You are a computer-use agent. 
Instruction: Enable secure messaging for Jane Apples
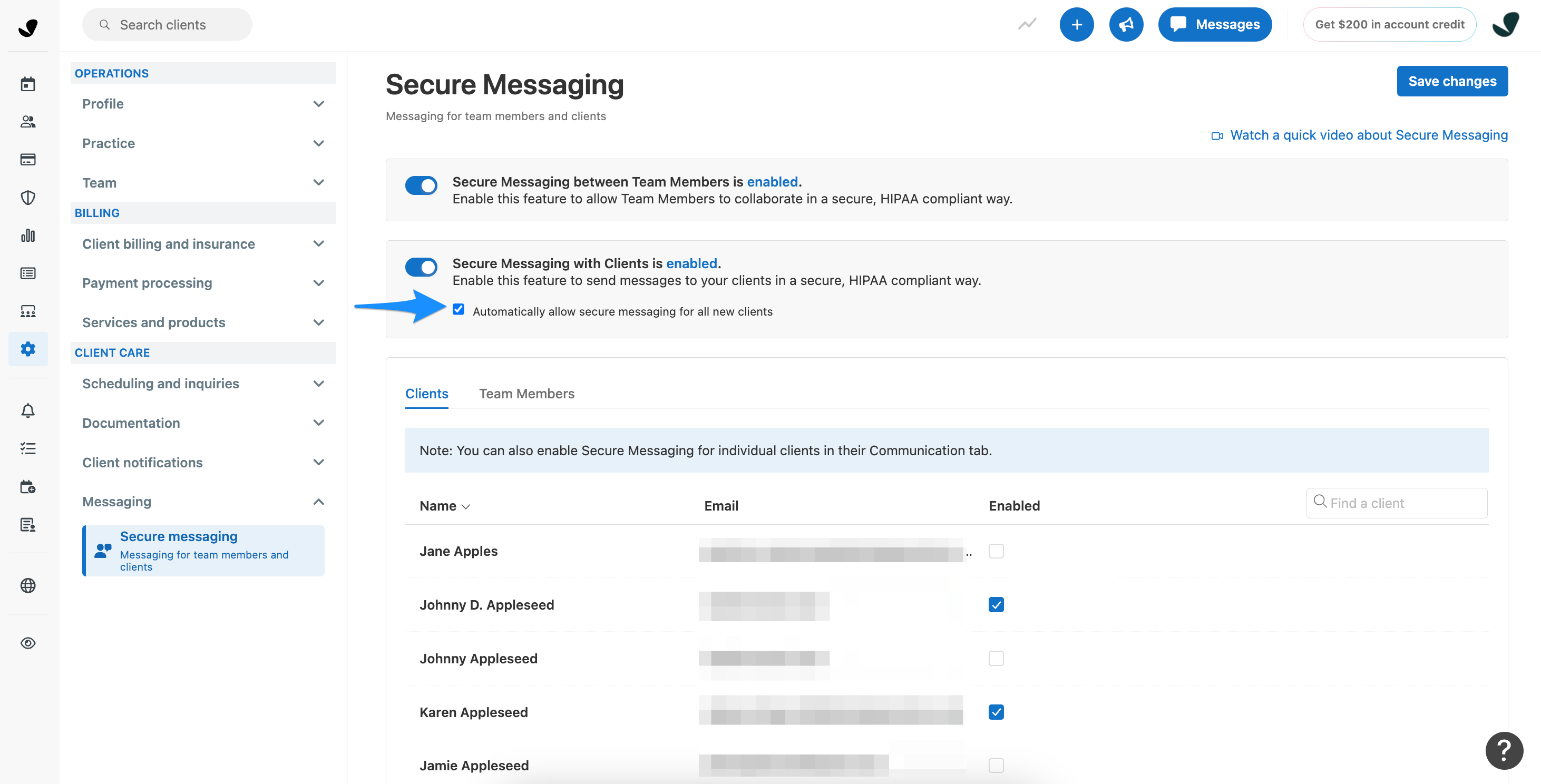pos(996,551)
